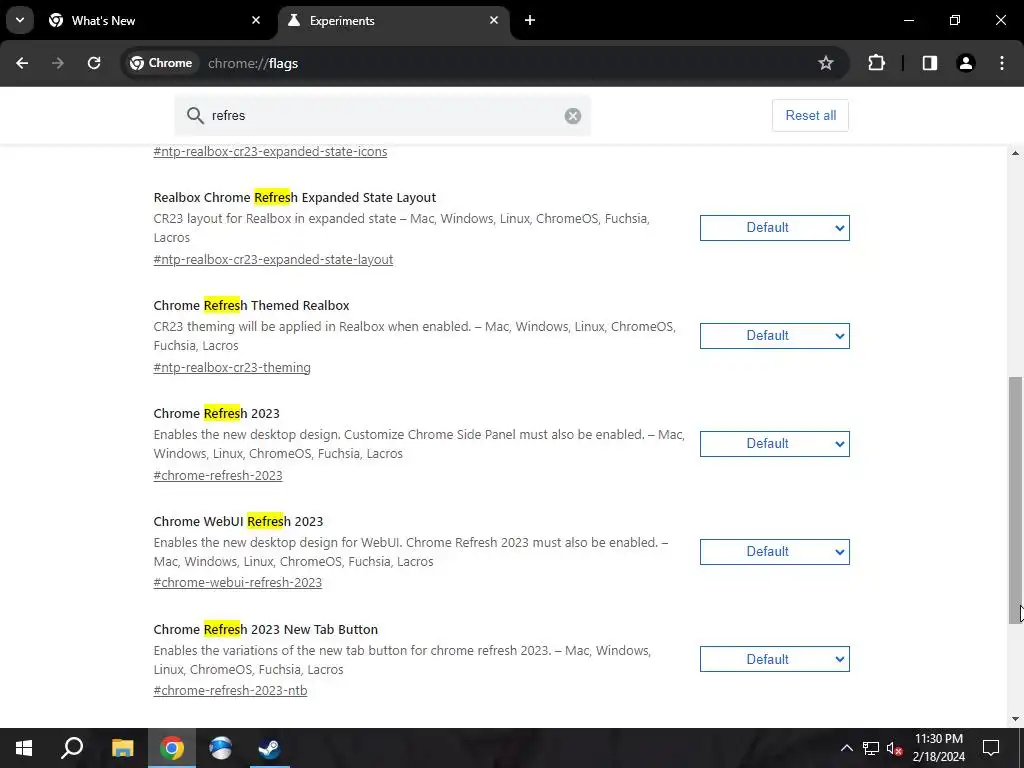Screen dimensions: 1024x768
Task: Open the Chrome WebUI Refresh 2023 dropdown
Action: (x=775, y=552)
